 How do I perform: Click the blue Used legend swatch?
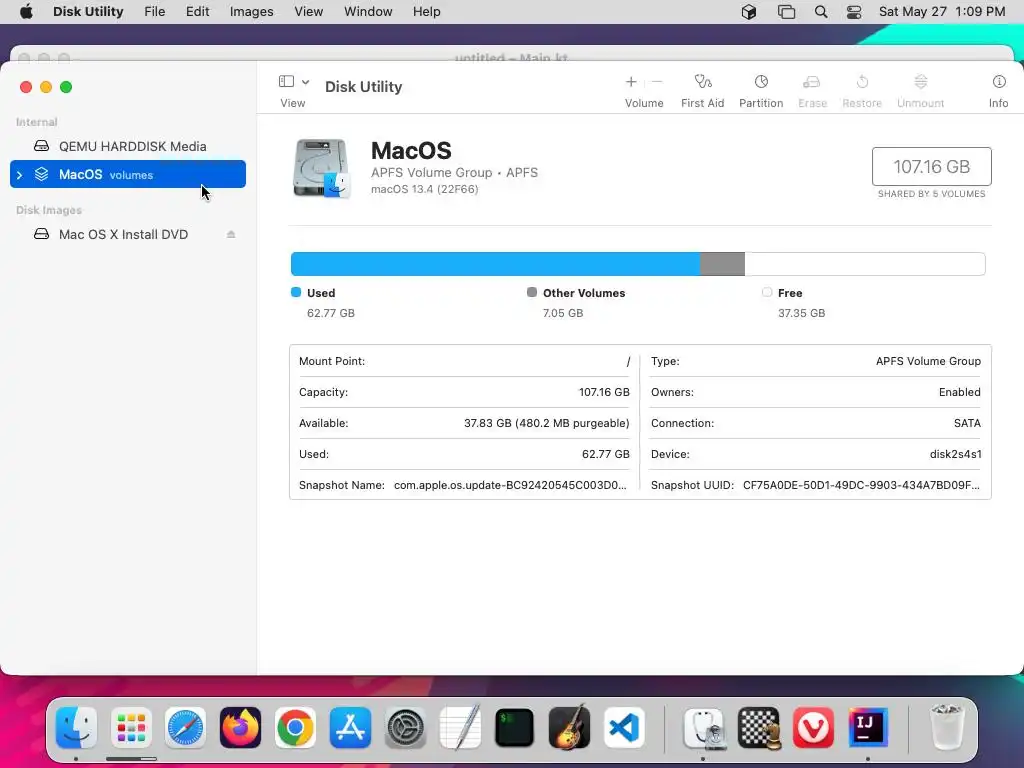tap(296, 292)
